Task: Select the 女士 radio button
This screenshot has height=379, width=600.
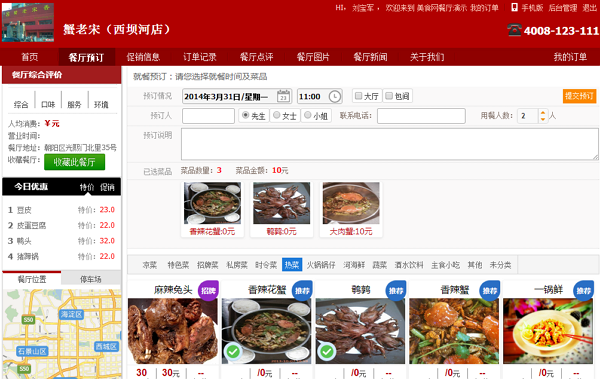Action: pos(277,115)
